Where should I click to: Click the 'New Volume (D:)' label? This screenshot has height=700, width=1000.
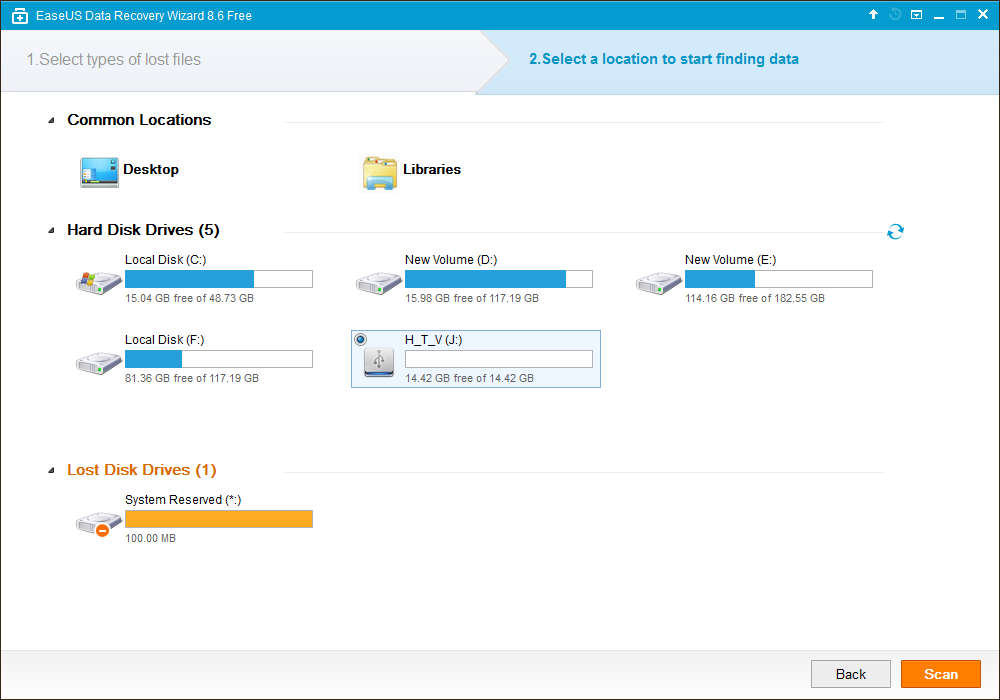click(x=451, y=259)
